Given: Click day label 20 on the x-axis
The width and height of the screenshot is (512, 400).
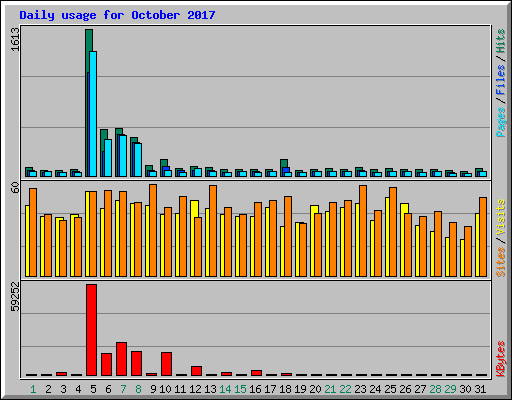Looking at the screenshot, I should pos(315,389).
